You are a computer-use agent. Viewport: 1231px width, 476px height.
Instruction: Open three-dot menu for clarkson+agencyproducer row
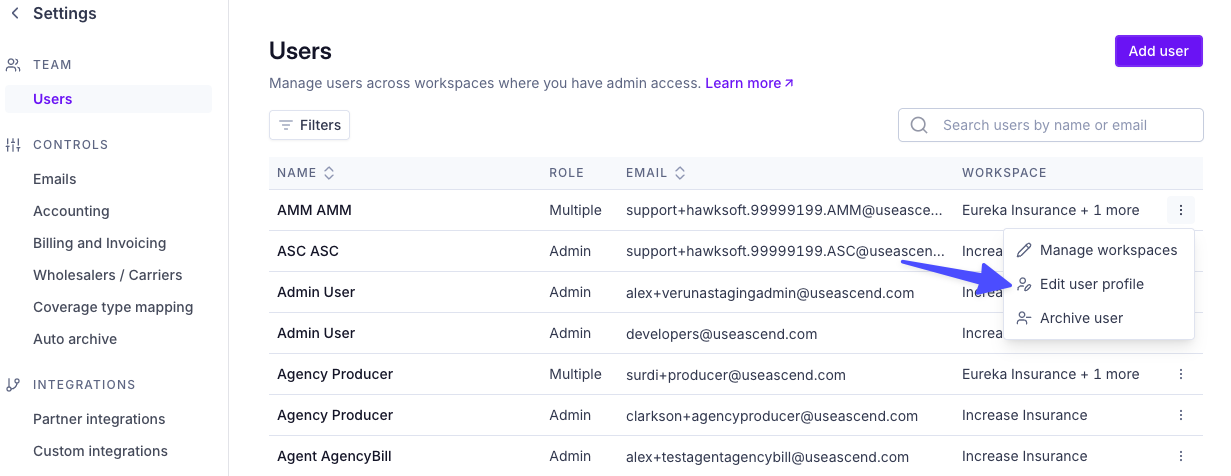1181,415
